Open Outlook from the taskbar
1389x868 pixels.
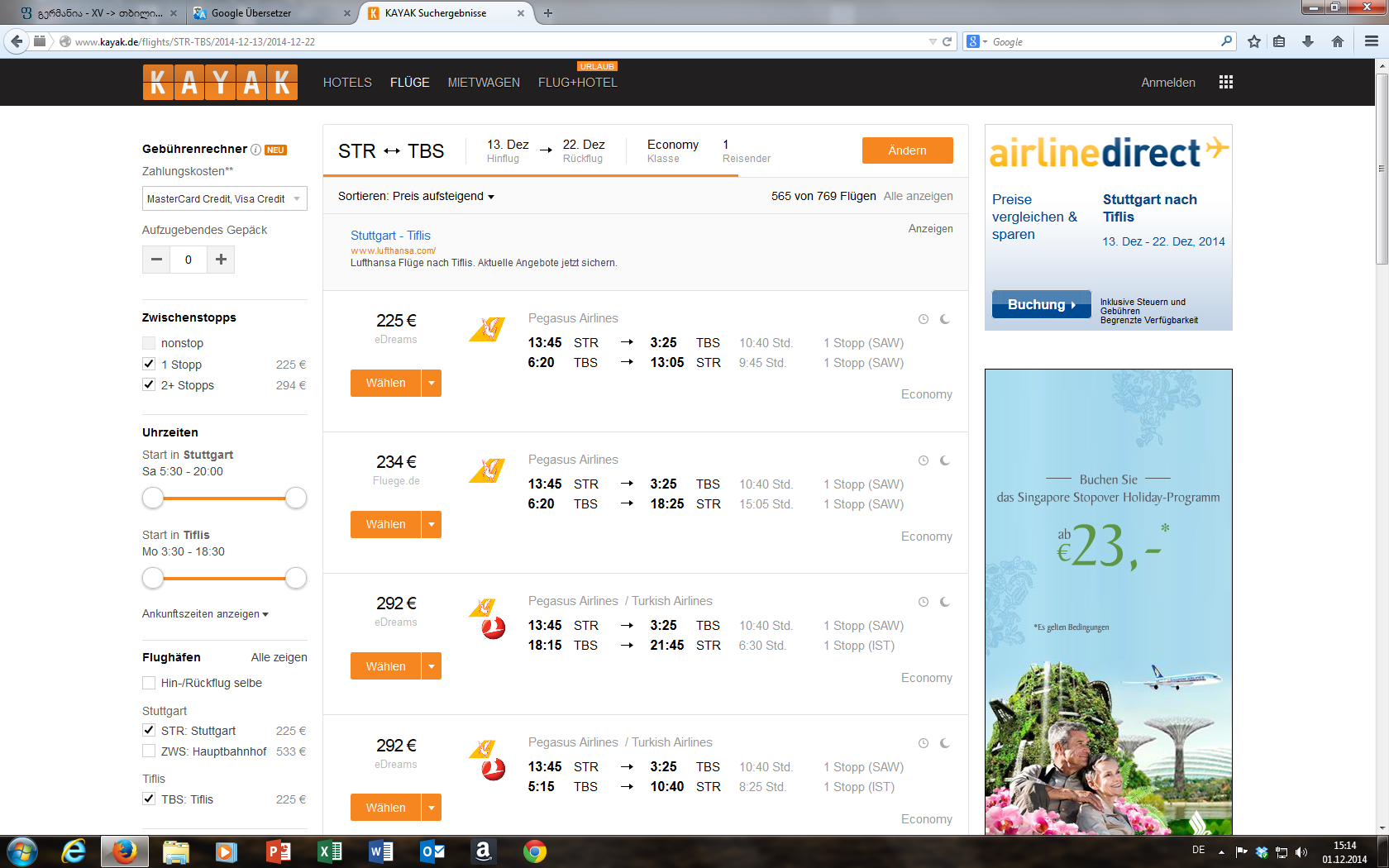(432, 851)
